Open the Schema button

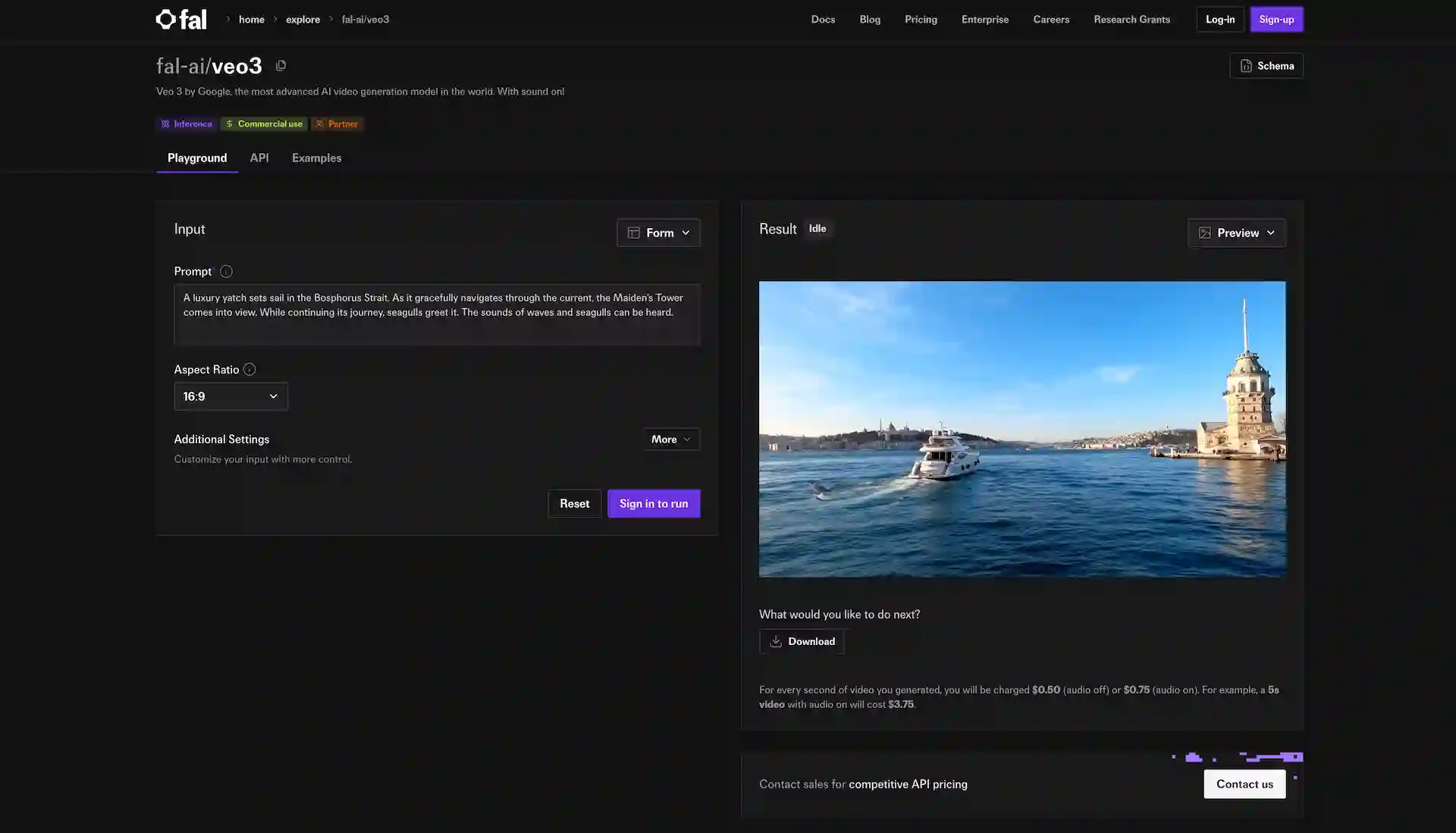[1266, 66]
